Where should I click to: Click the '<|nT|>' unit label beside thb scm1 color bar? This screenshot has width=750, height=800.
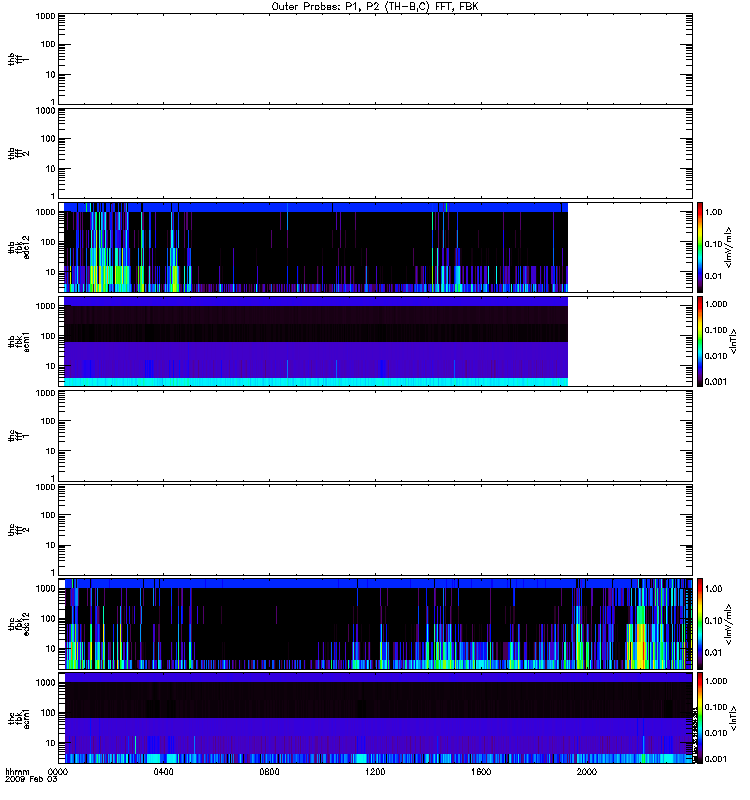[733, 341]
